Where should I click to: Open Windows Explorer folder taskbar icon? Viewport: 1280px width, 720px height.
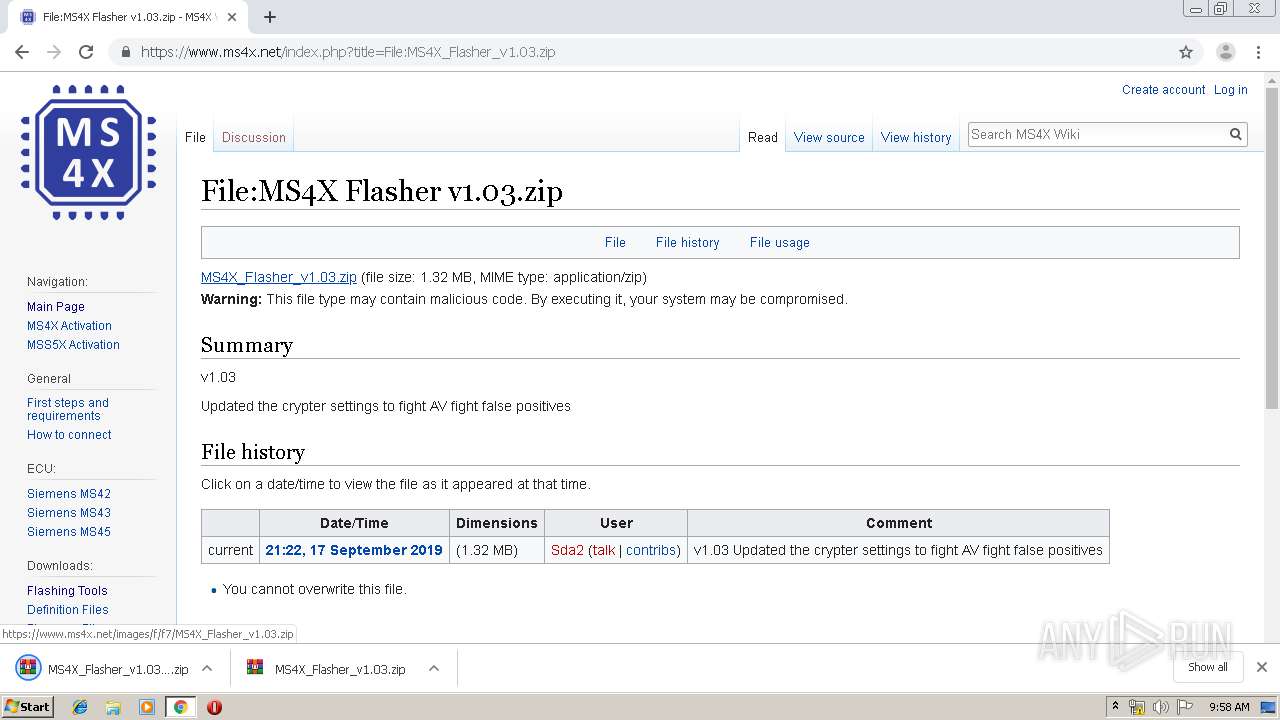pyautogui.click(x=113, y=707)
